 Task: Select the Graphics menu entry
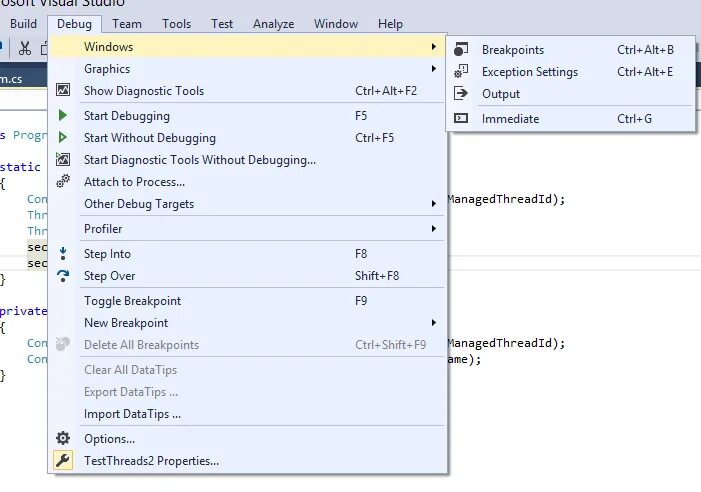pyautogui.click(x=247, y=68)
